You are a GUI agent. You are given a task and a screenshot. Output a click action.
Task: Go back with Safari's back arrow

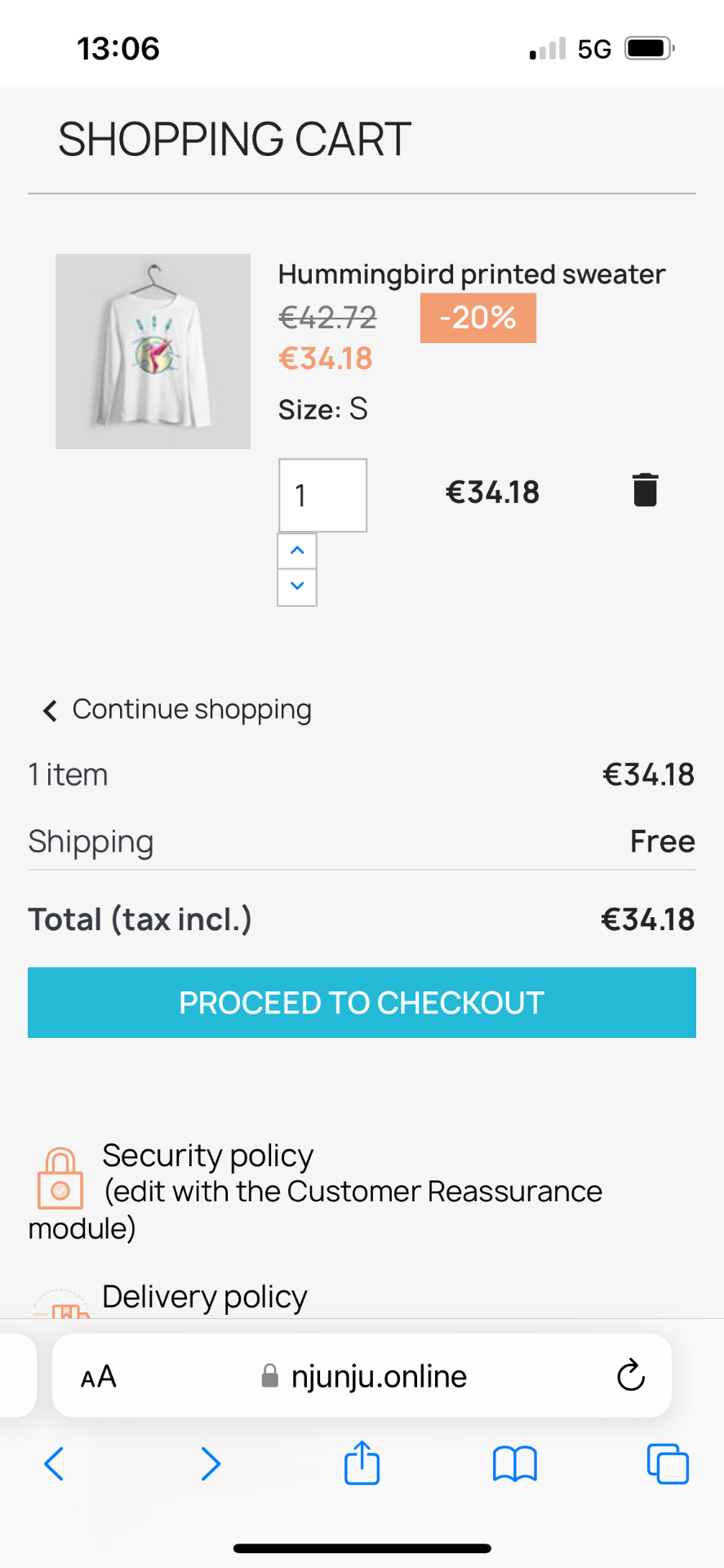tap(54, 1463)
